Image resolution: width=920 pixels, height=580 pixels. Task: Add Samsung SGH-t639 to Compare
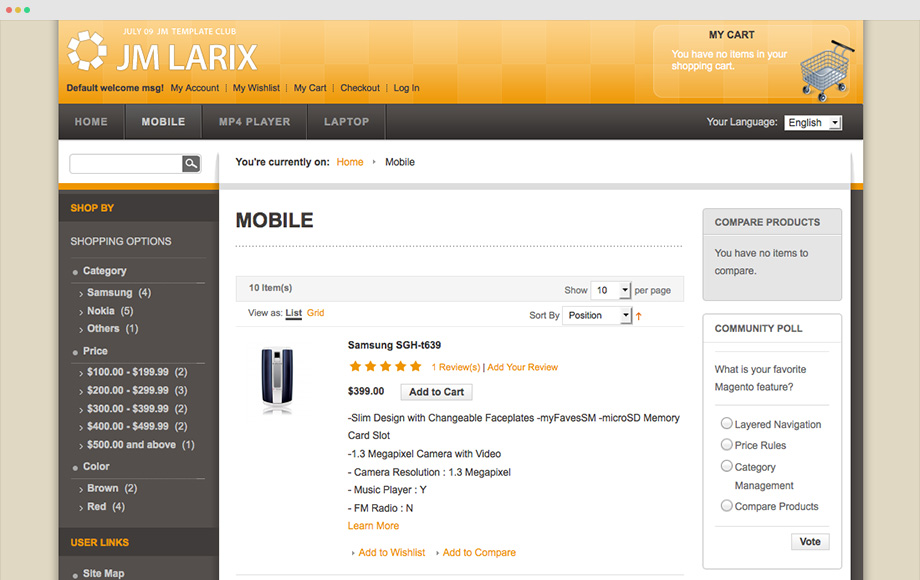coord(479,552)
